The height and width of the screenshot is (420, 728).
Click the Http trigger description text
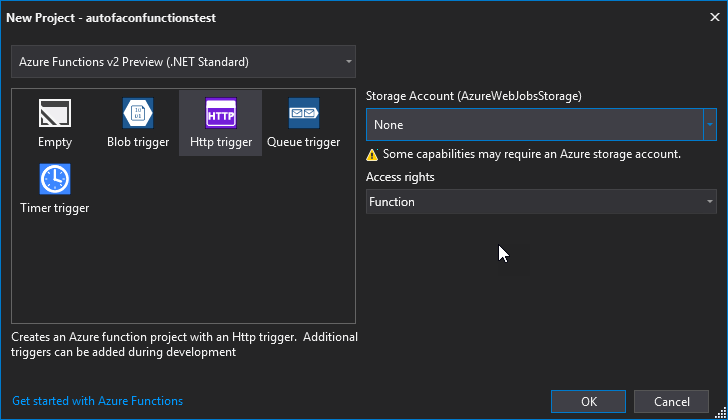pos(184,344)
